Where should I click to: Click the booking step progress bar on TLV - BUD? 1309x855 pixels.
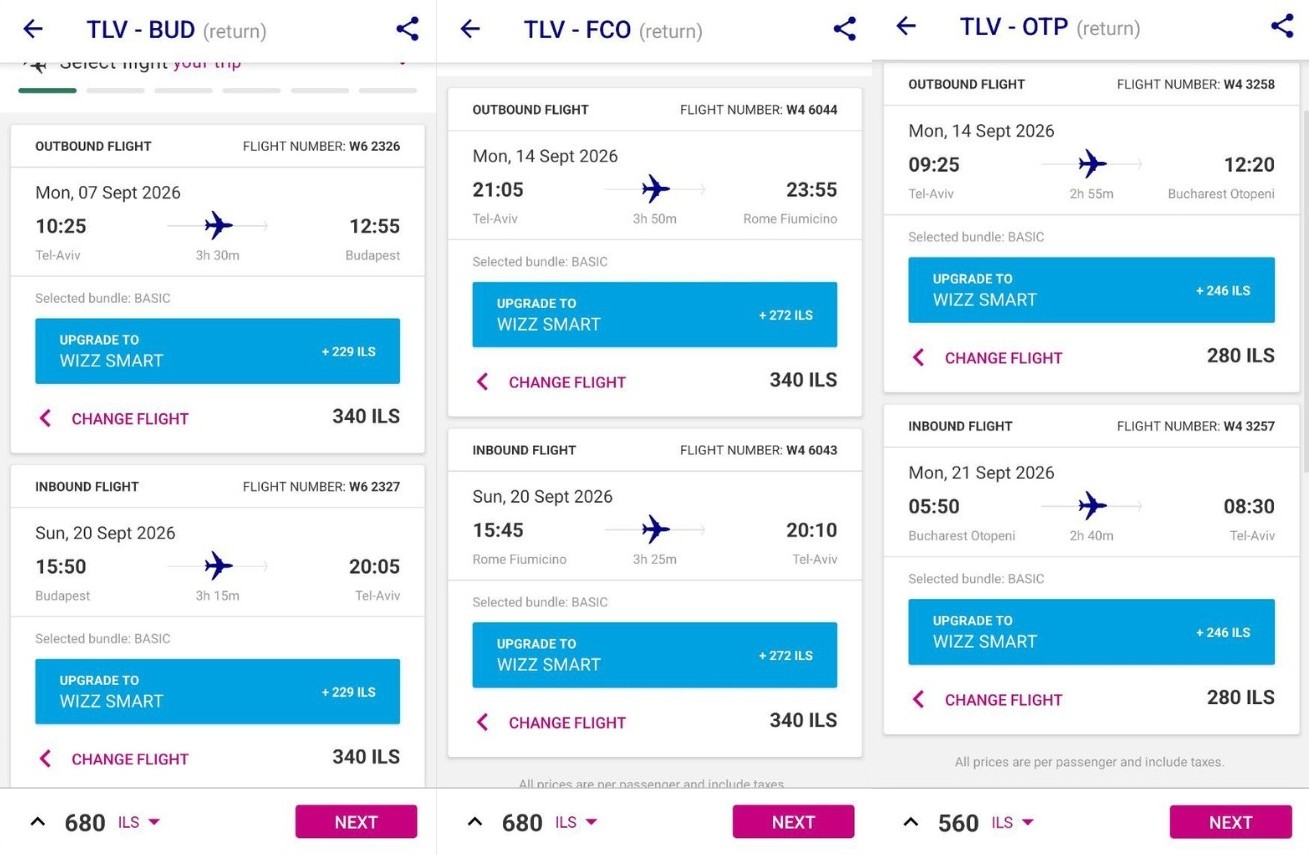tap(217, 90)
